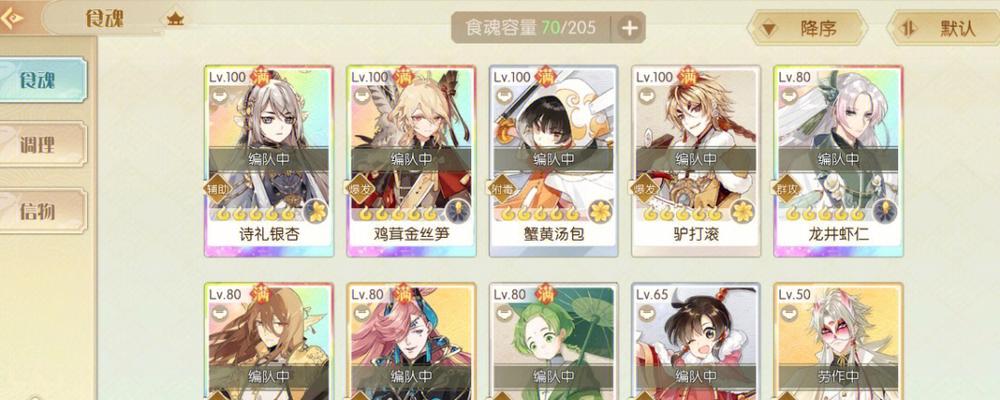This screenshot has width=1000, height=400.
Task: Add capacity with the plus icon
Action: (629, 28)
